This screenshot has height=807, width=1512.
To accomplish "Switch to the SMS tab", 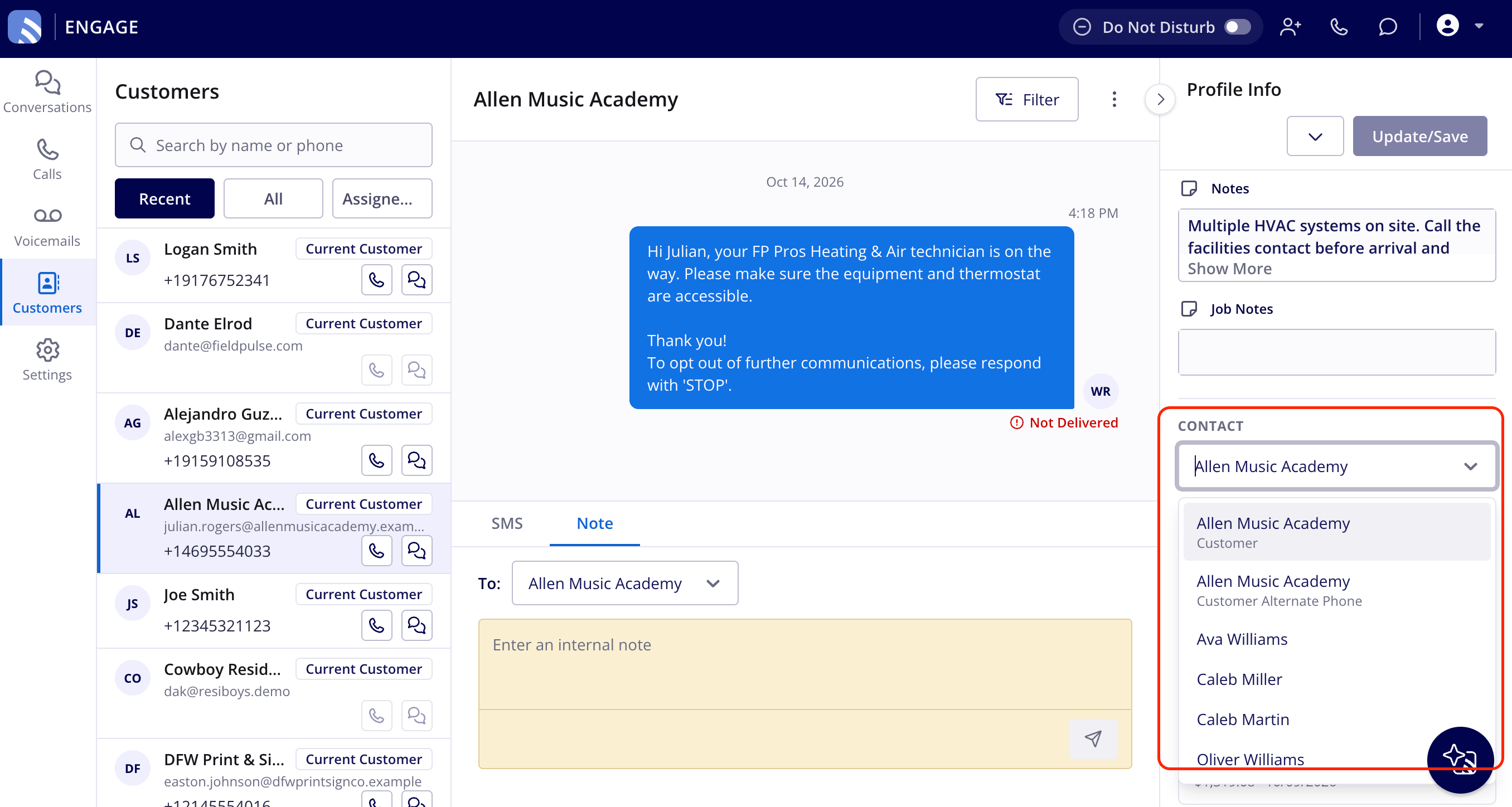I will pyautogui.click(x=507, y=523).
